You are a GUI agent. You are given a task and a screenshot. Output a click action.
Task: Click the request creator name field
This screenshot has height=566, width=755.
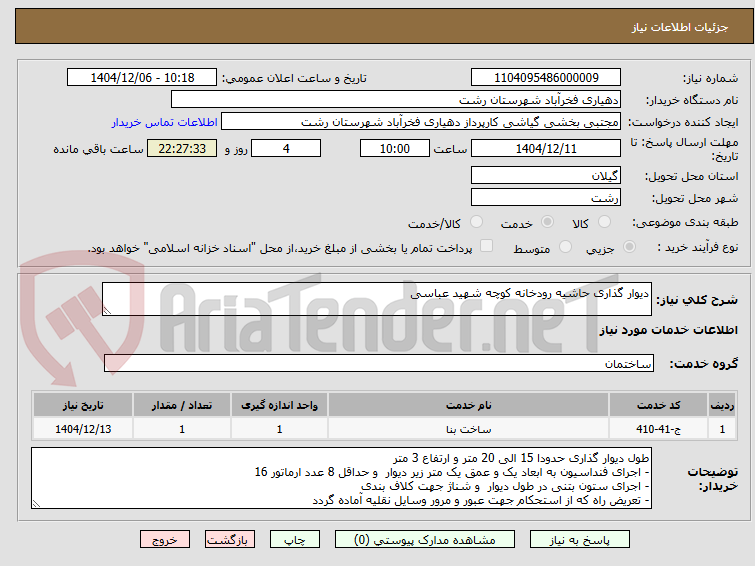point(421,122)
